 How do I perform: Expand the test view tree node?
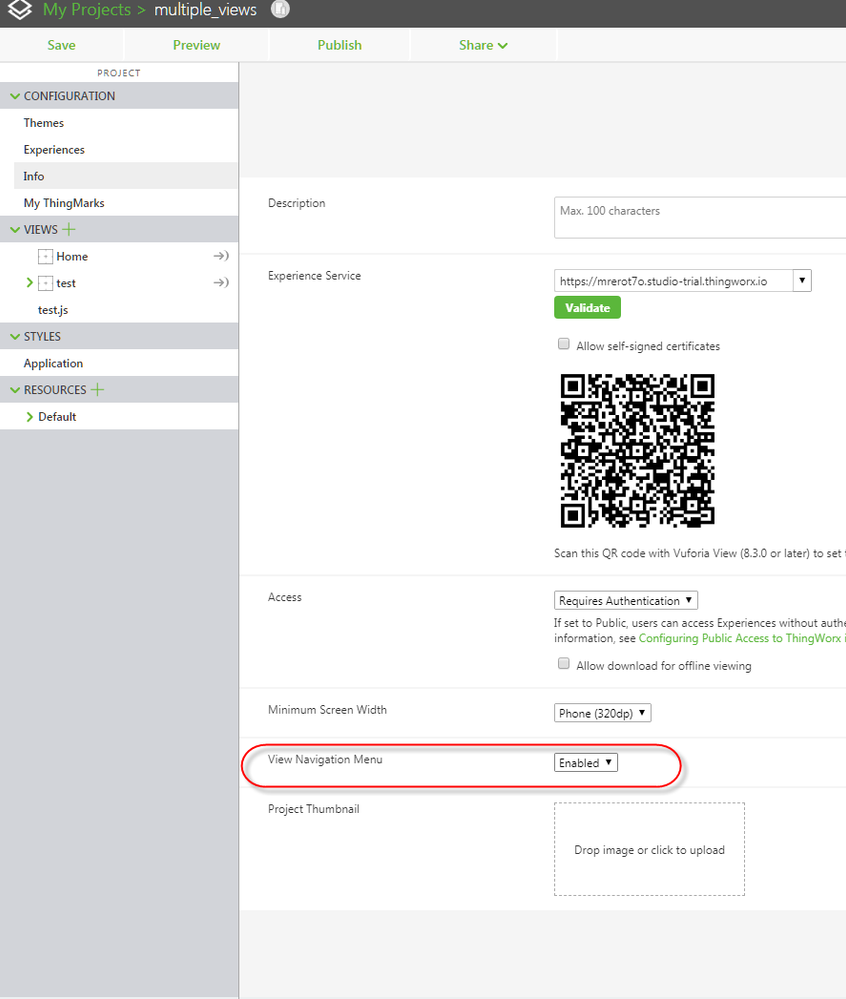click(x=29, y=284)
